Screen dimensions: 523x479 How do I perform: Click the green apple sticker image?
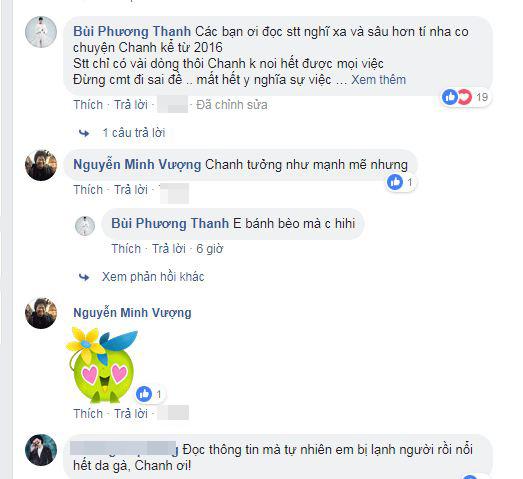[102, 365]
